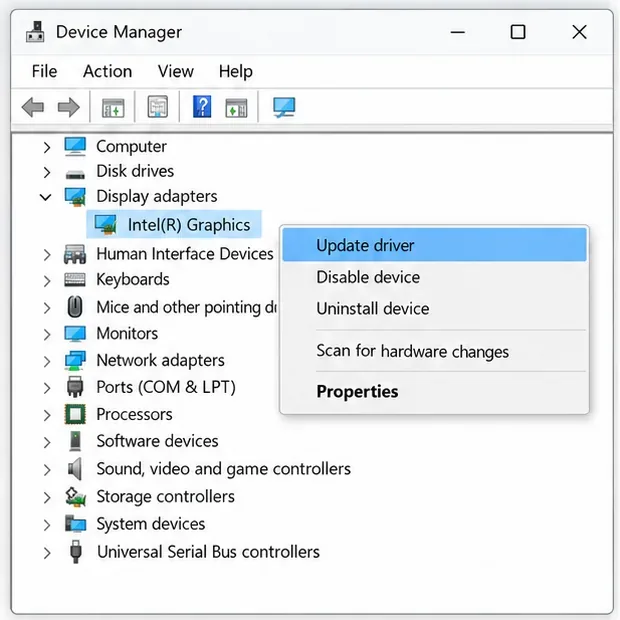The height and width of the screenshot is (620, 620).
Task: Minimize the Device Manager window
Action: [x=457, y=32]
